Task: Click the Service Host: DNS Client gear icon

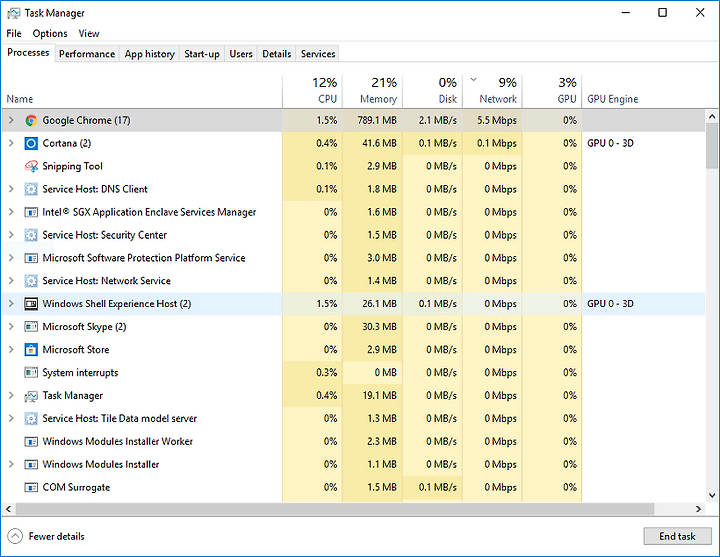Action: click(x=31, y=189)
